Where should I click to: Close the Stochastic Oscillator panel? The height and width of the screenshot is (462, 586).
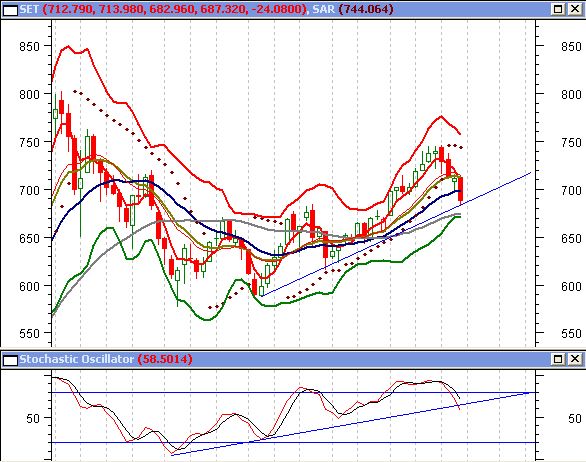(575, 359)
